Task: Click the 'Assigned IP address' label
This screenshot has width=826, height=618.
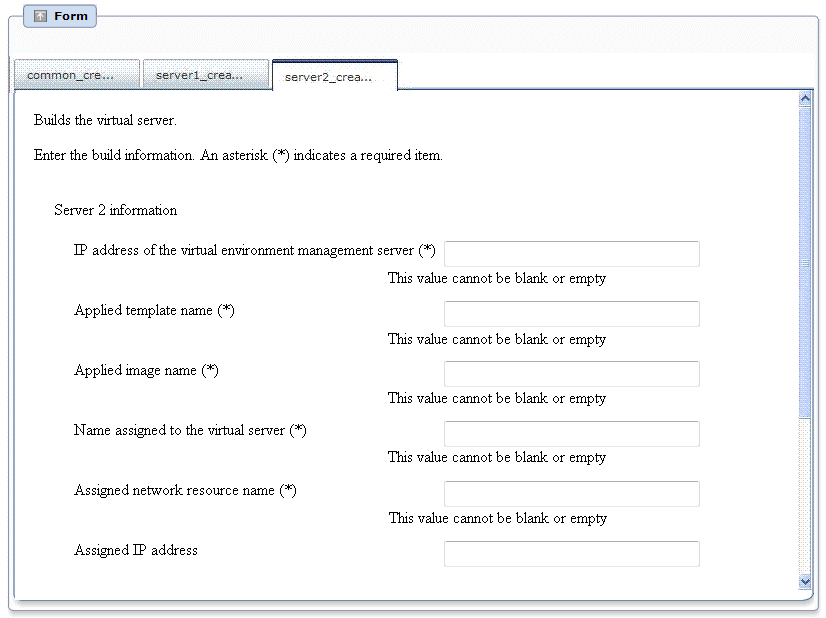Action: (x=135, y=550)
